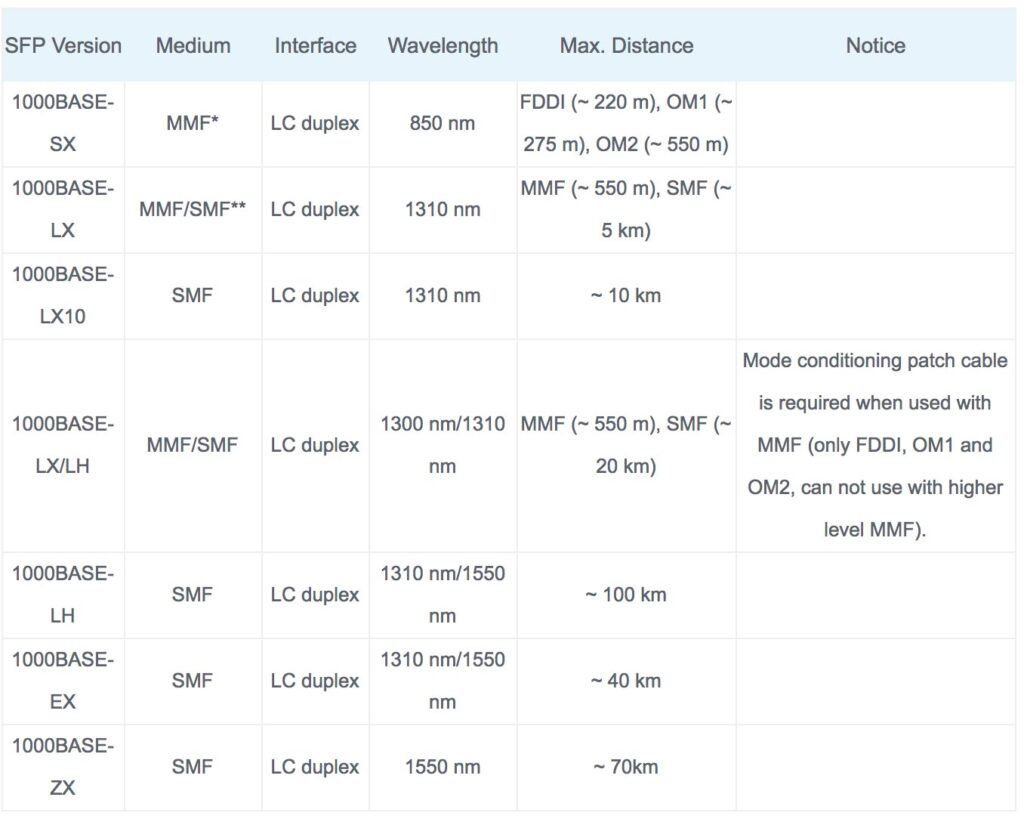The height and width of the screenshot is (825, 1024).
Task: Select the 1000BASE-LX/LH cell
Action: pyautogui.click(x=63, y=445)
